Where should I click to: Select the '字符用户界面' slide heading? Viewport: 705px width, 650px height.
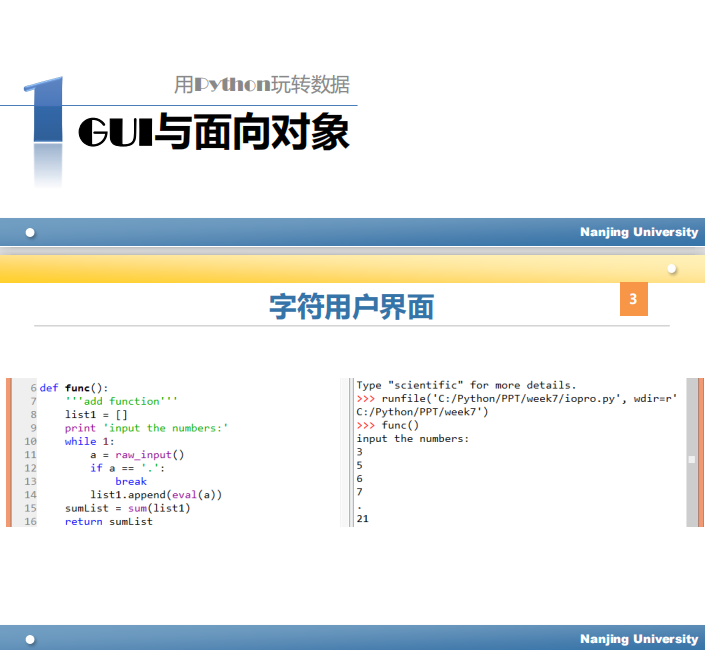point(351,306)
